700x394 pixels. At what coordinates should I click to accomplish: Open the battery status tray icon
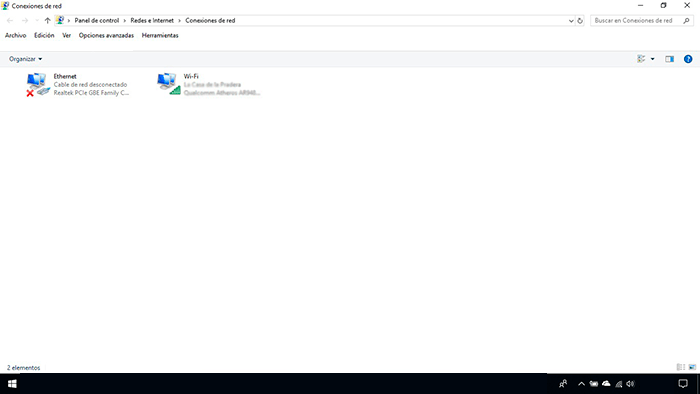click(594, 384)
